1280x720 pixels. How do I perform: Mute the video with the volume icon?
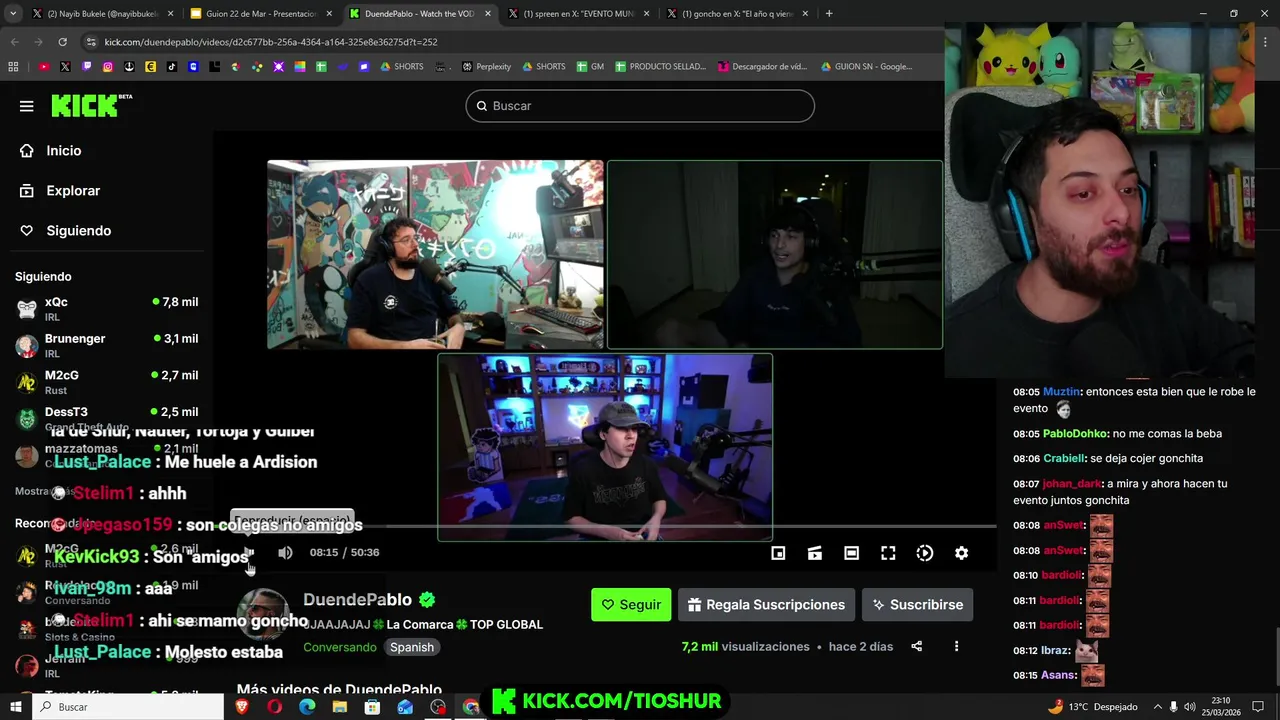[285, 552]
